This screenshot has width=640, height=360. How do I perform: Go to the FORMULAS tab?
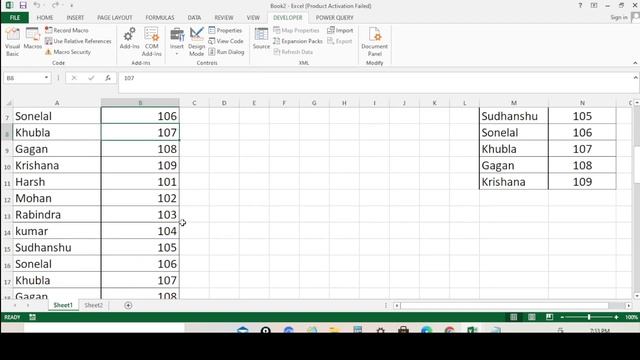[x=160, y=18]
